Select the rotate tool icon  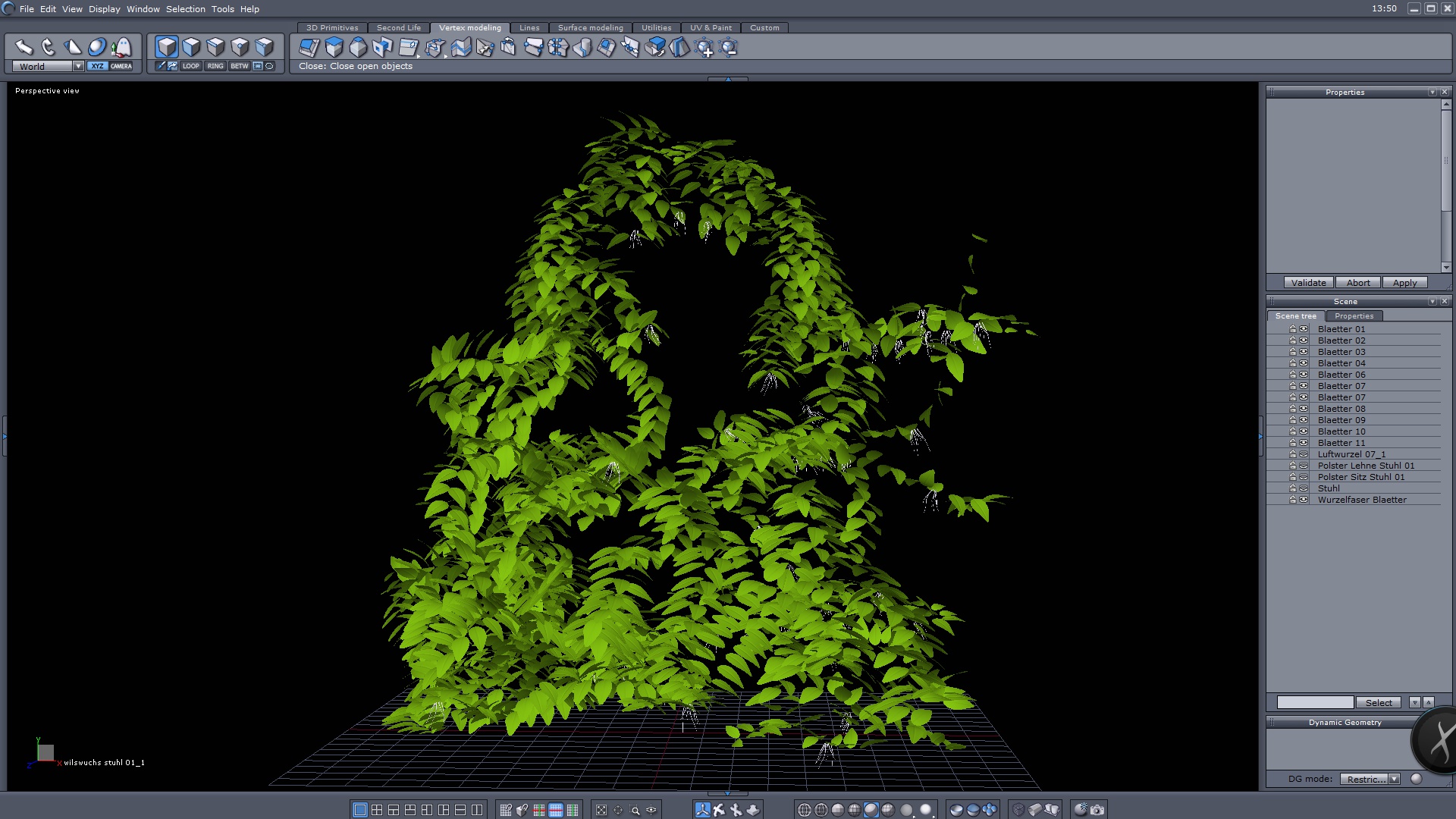pos(48,47)
